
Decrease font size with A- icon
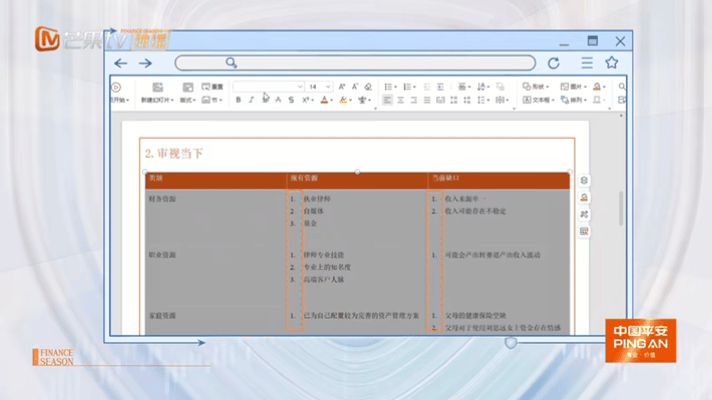coord(355,86)
